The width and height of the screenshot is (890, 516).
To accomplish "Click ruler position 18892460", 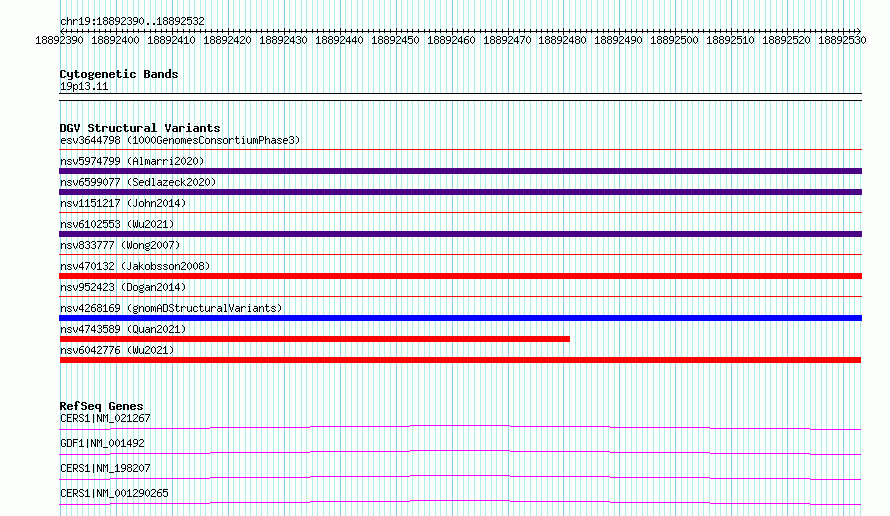I will 451,40.
